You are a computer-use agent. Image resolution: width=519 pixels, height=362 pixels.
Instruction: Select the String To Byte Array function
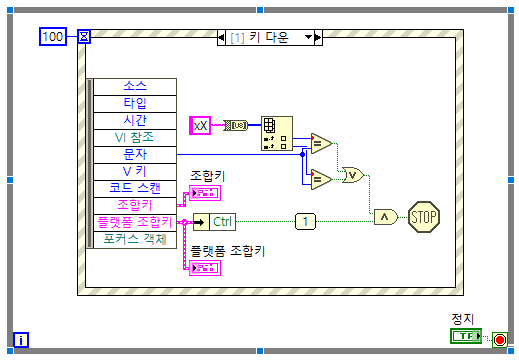tap(235, 125)
